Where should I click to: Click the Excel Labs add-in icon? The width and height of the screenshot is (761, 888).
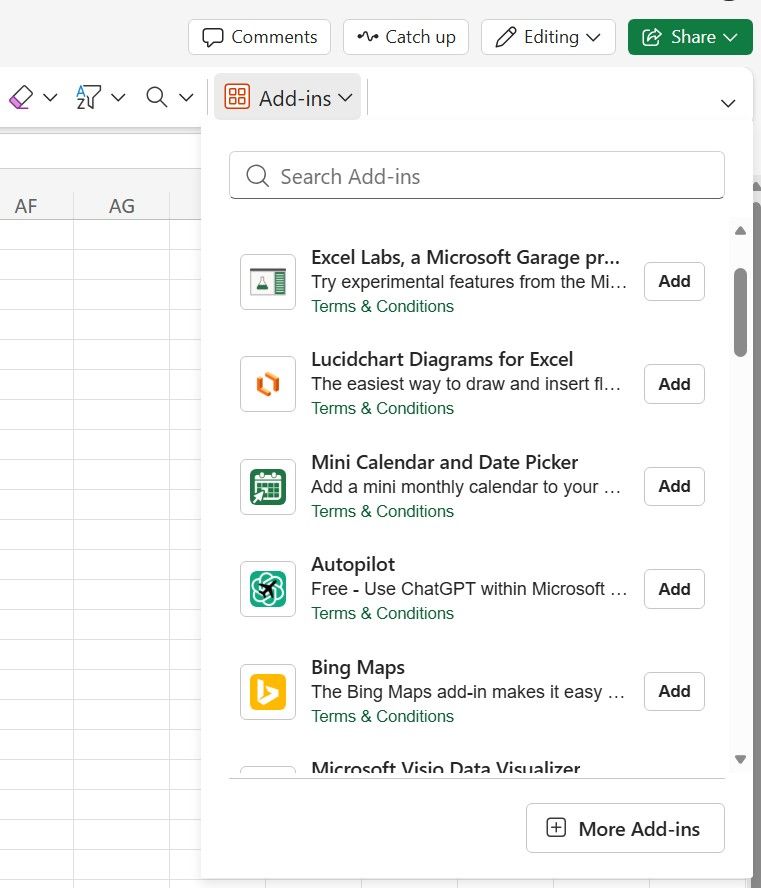click(x=268, y=282)
